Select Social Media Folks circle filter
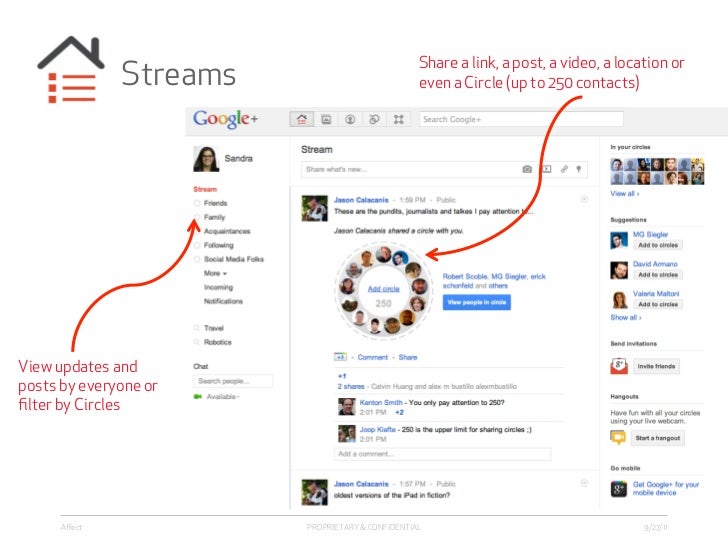Viewport: 728px width, 546px height. pos(234,259)
